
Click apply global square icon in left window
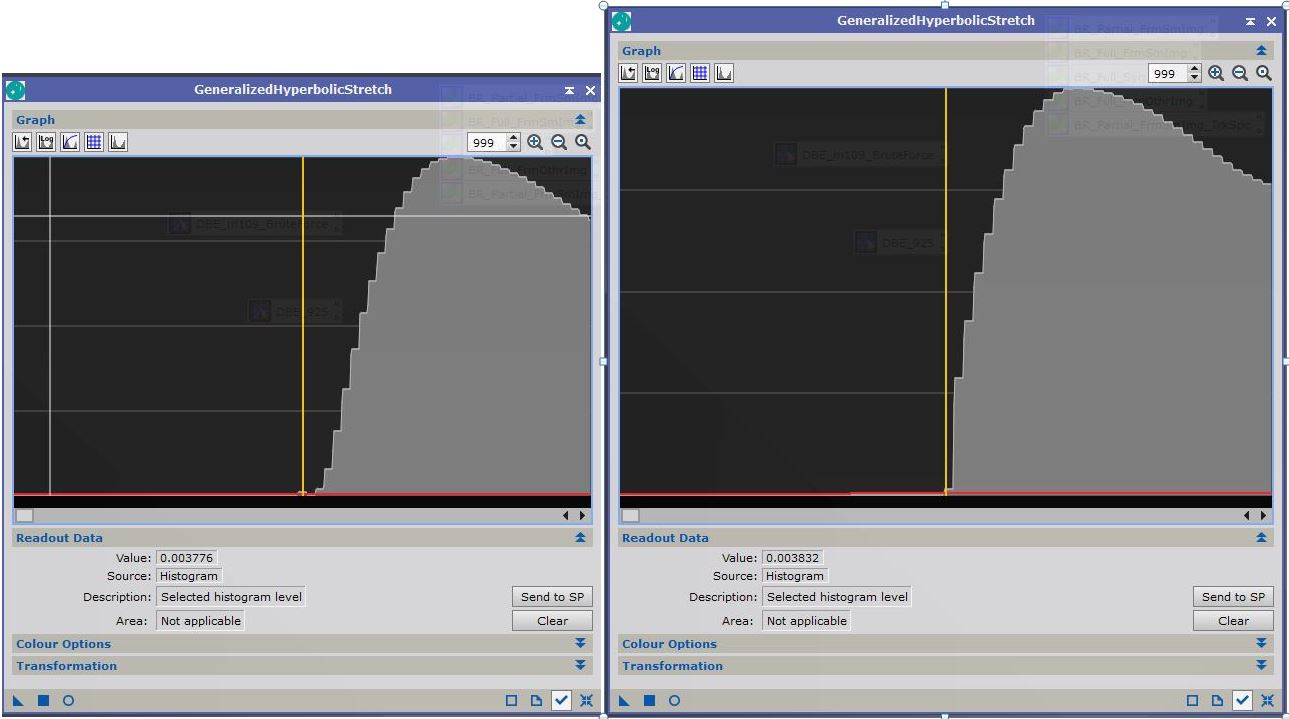[x=43, y=701]
